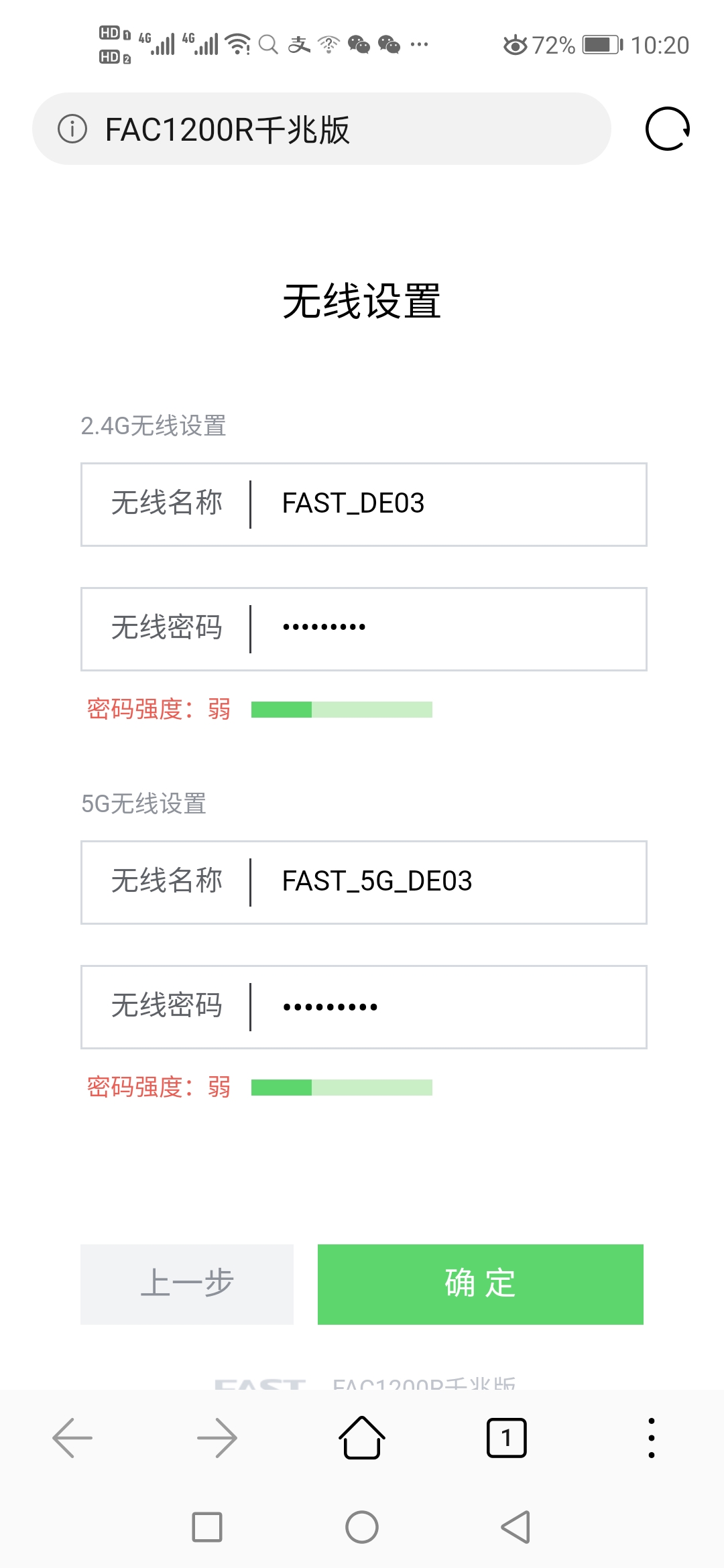This screenshot has width=724, height=1568.
Task: Tap the Wi-Fi icon in the status bar
Action: tap(236, 44)
